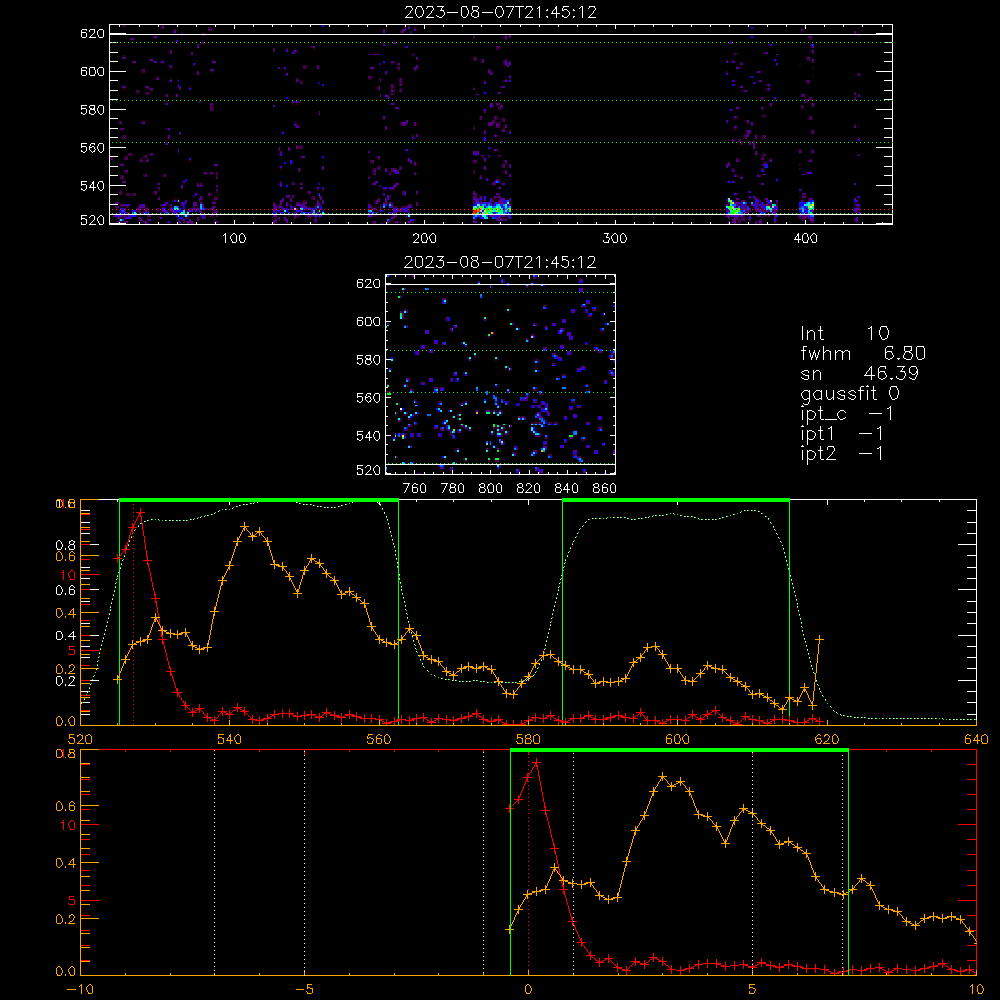Click the red '10' y-axis label on bottom plot
The width and height of the screenshot is (1000, 1000).
tap(68, 825)
